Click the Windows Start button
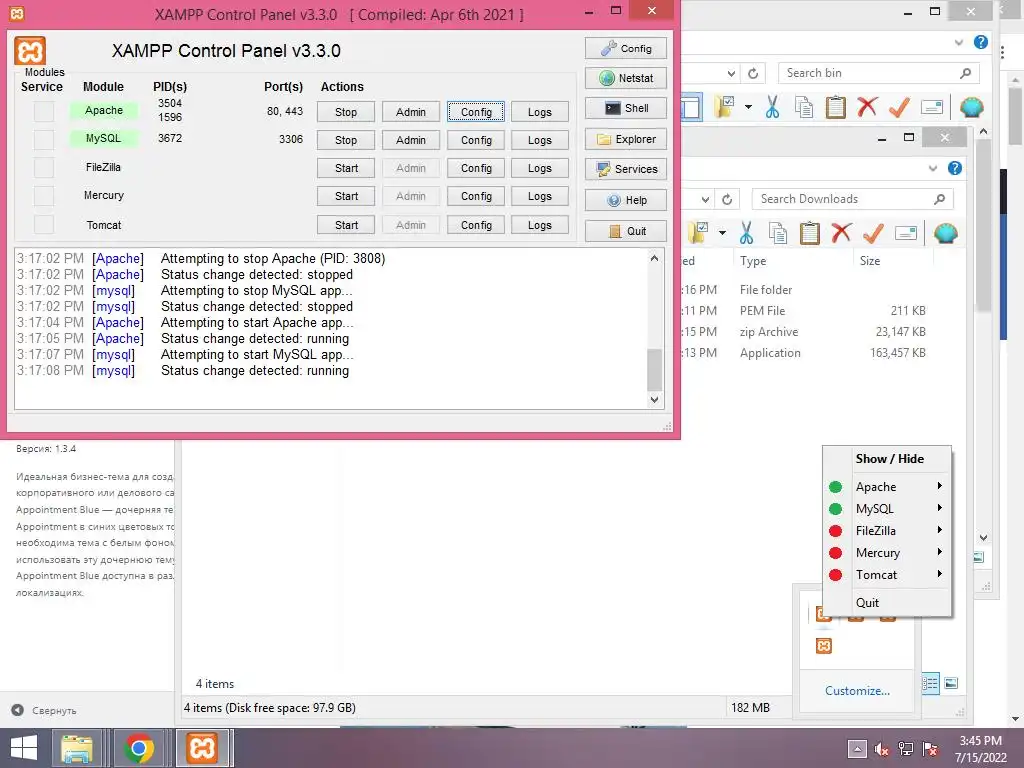The width and height of the screenshot is (1024, 768). (x=24, y=748)
